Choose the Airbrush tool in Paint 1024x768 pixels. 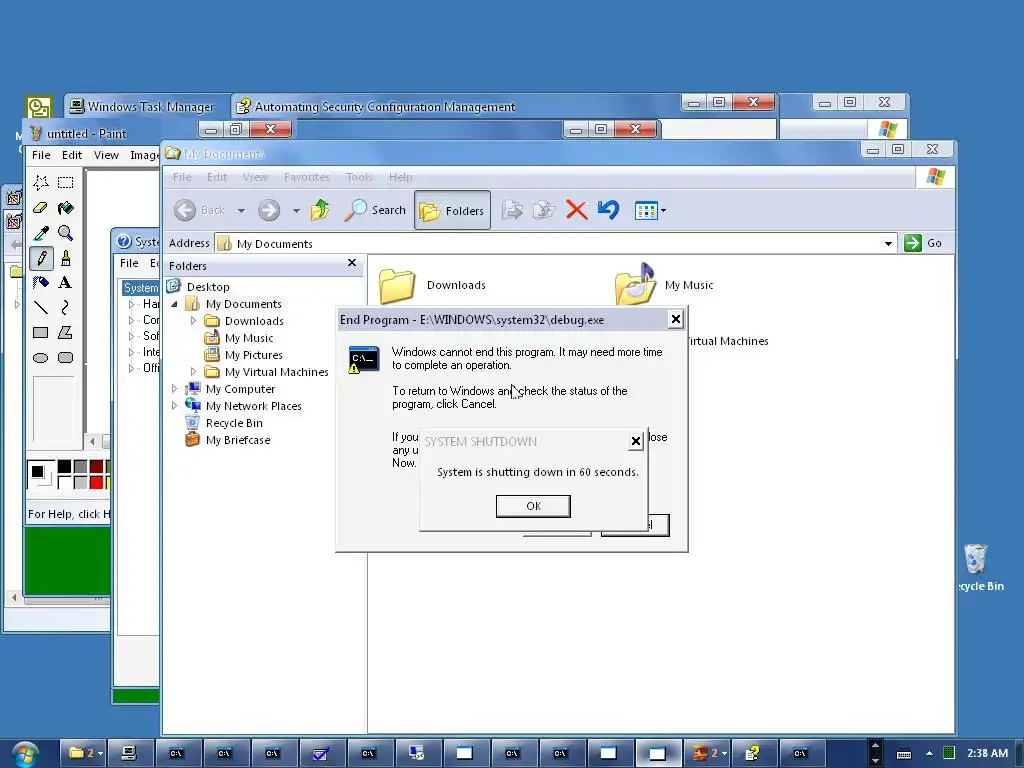click(x=40, y=283)
